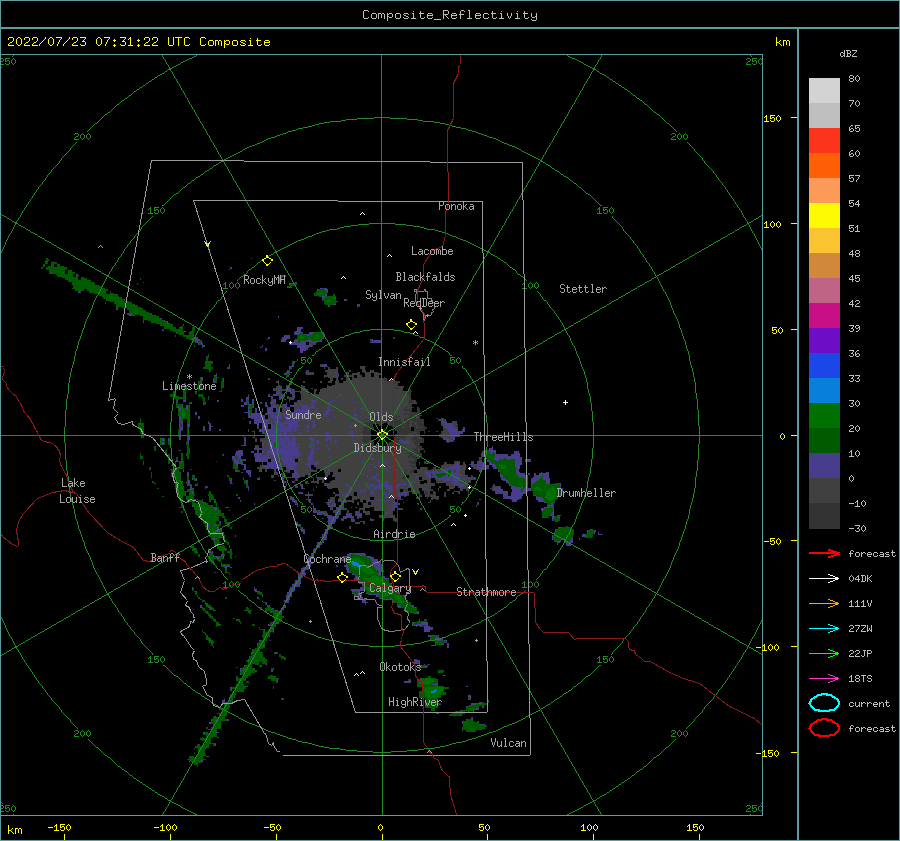Click the yellow diamond marker below RedDeer
The width and height of the screenshot is (900, 841).
[412, 325]
